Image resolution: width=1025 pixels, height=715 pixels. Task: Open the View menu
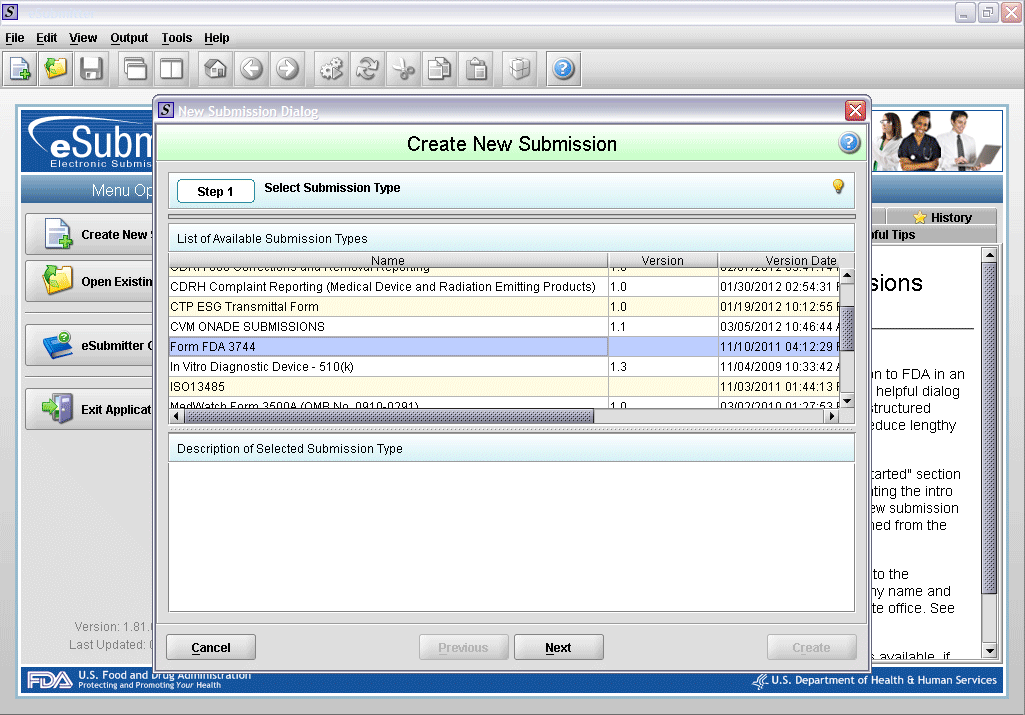tap(83, 38)
